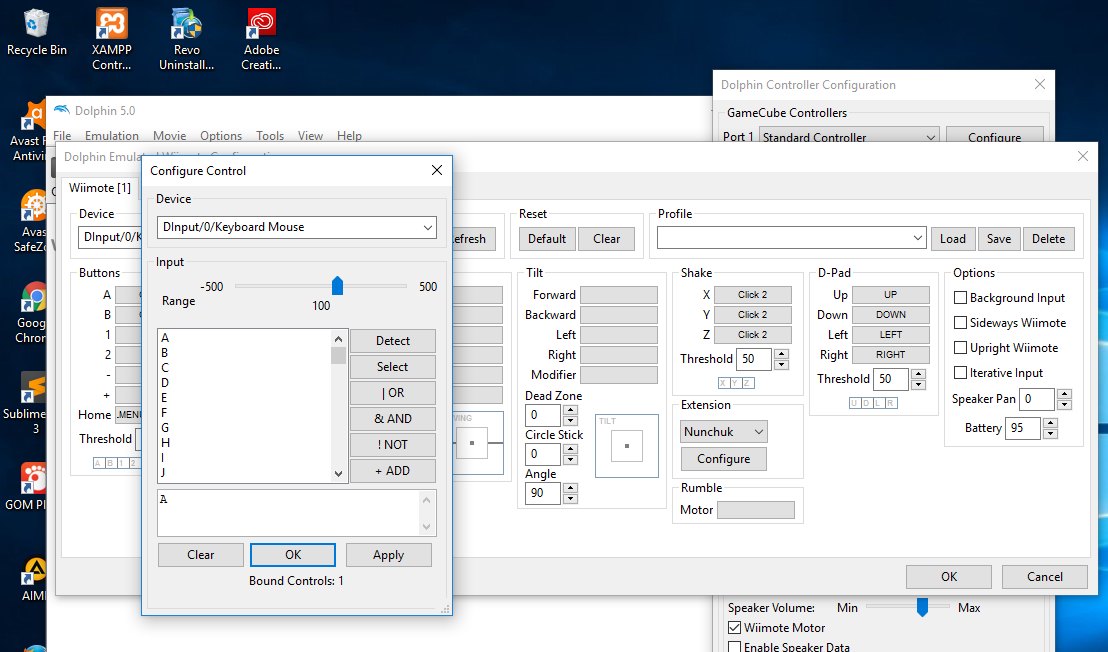Open the Profile dropdown
The width and height of the screenshot is (1108, 652).
(791, 238)
